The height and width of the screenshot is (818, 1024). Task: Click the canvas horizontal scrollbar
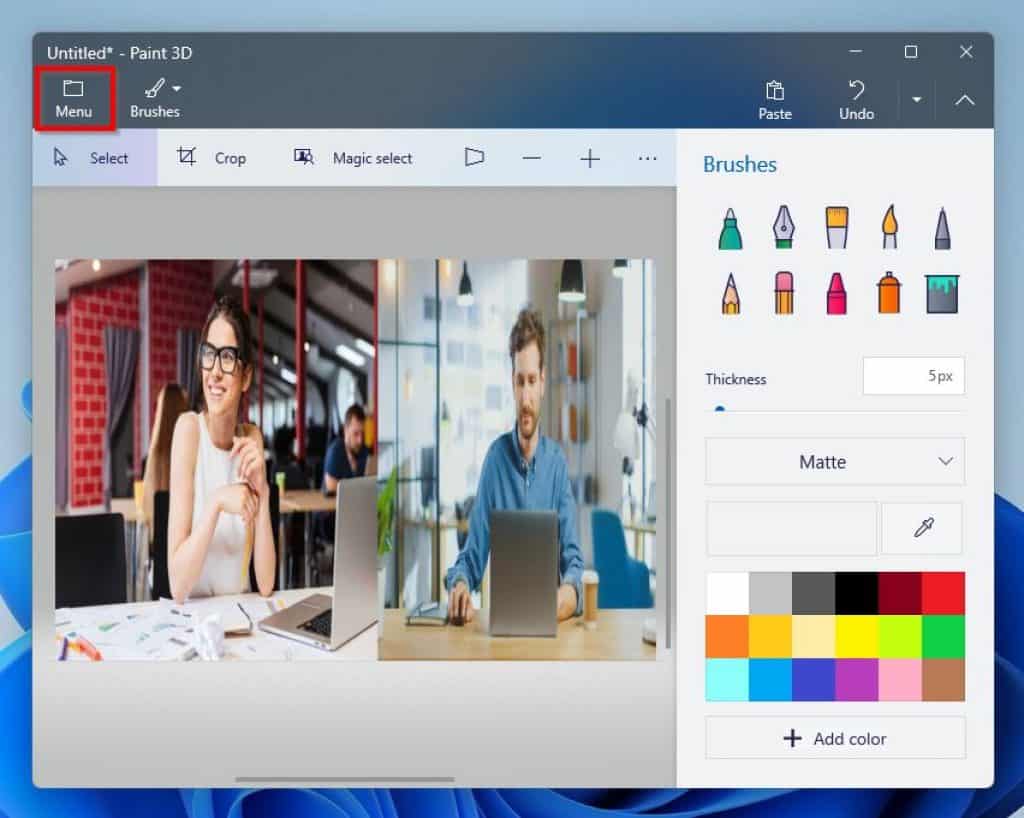(345, 779)
